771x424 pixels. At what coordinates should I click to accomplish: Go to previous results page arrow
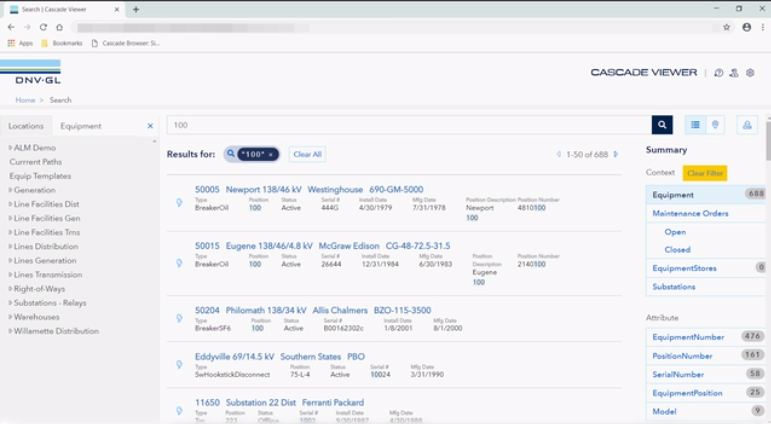click(559, 154)
